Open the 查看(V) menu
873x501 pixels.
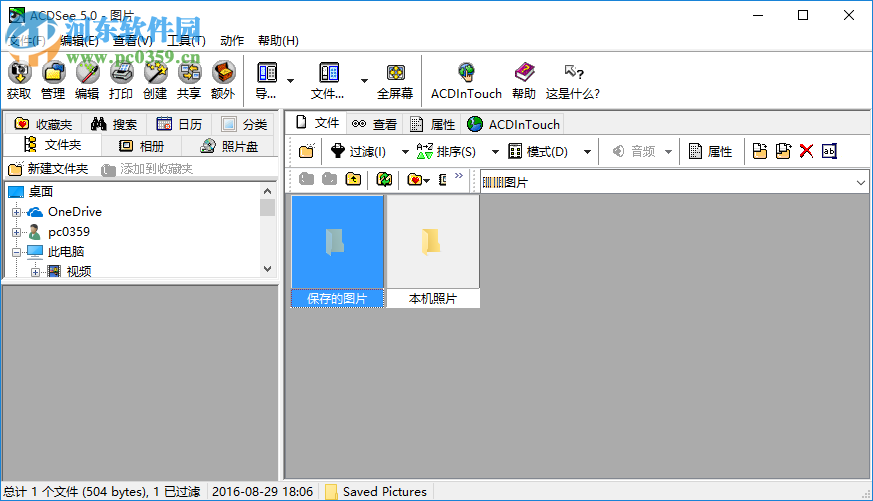(x=133, y=41)
